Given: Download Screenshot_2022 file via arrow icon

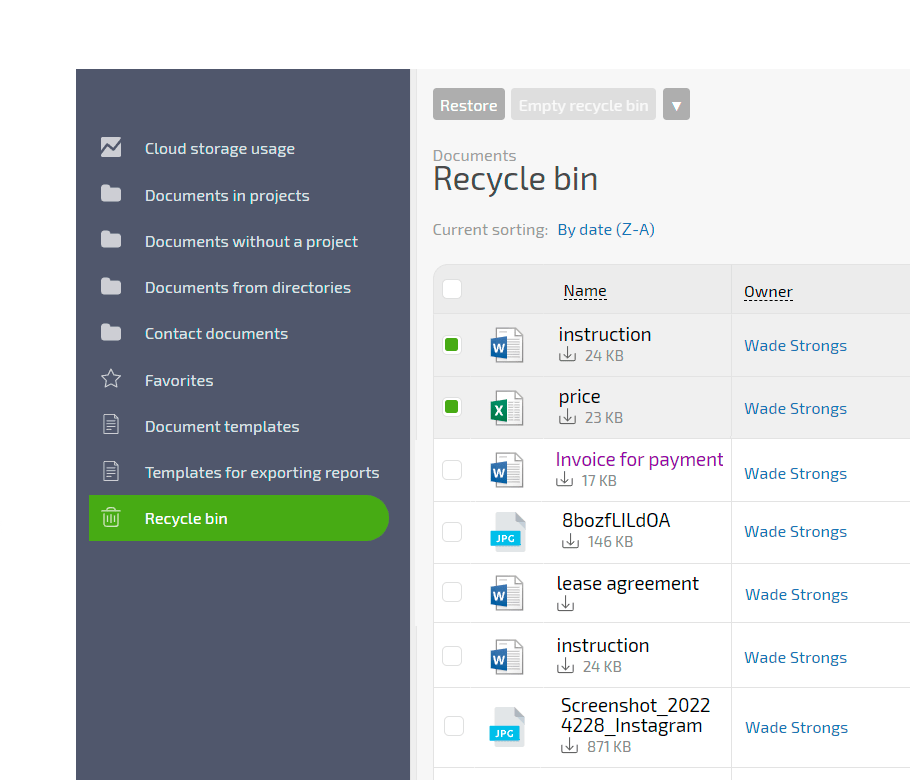Looking at the screenshot, I should [569, 745].
